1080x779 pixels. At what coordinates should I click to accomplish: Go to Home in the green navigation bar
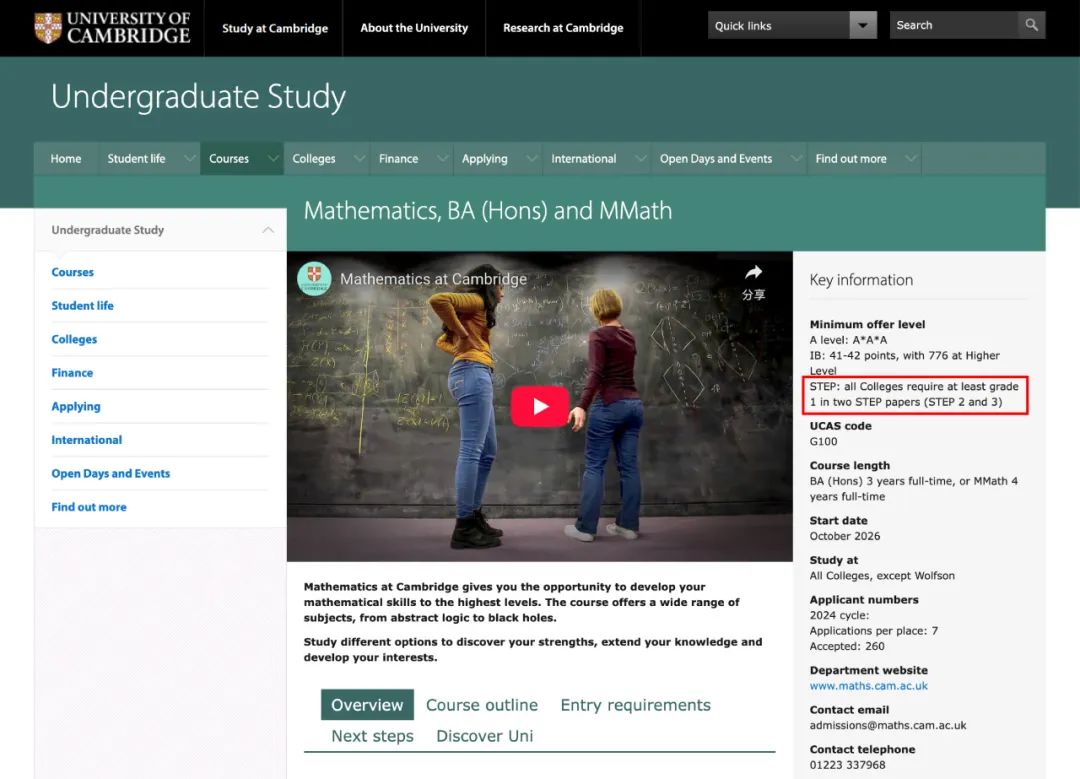[65, 158]
